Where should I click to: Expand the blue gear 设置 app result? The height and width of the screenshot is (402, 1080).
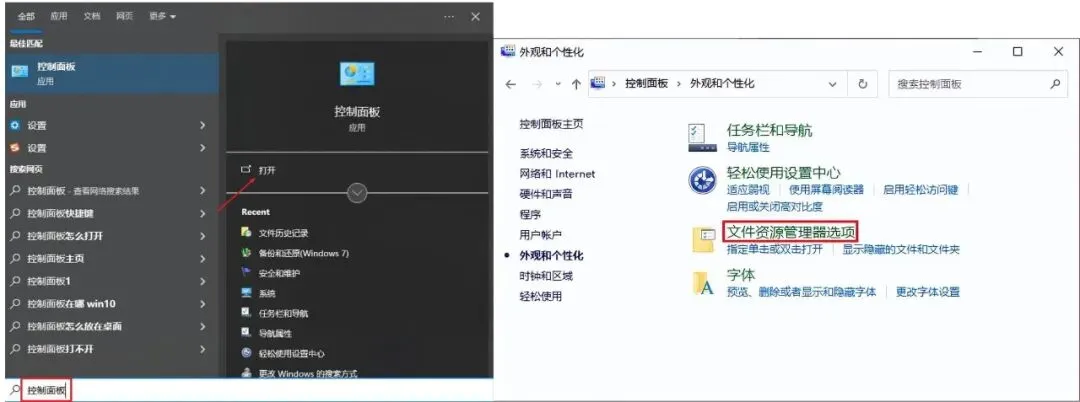202,125
